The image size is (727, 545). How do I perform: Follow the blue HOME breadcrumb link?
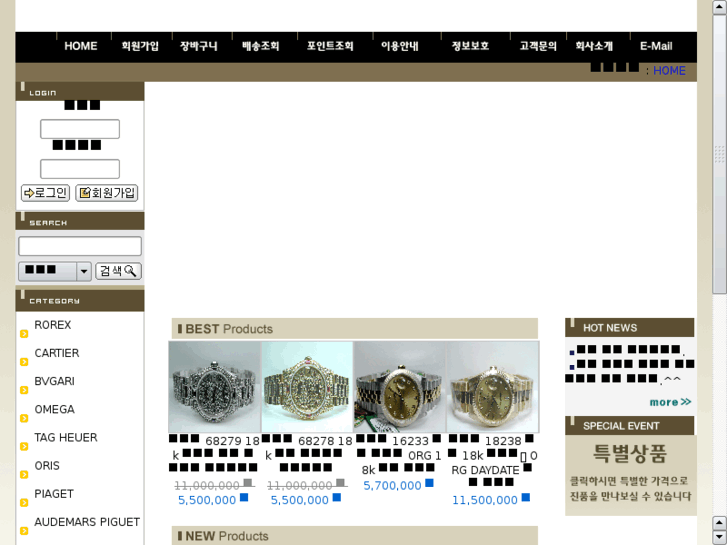669,71
